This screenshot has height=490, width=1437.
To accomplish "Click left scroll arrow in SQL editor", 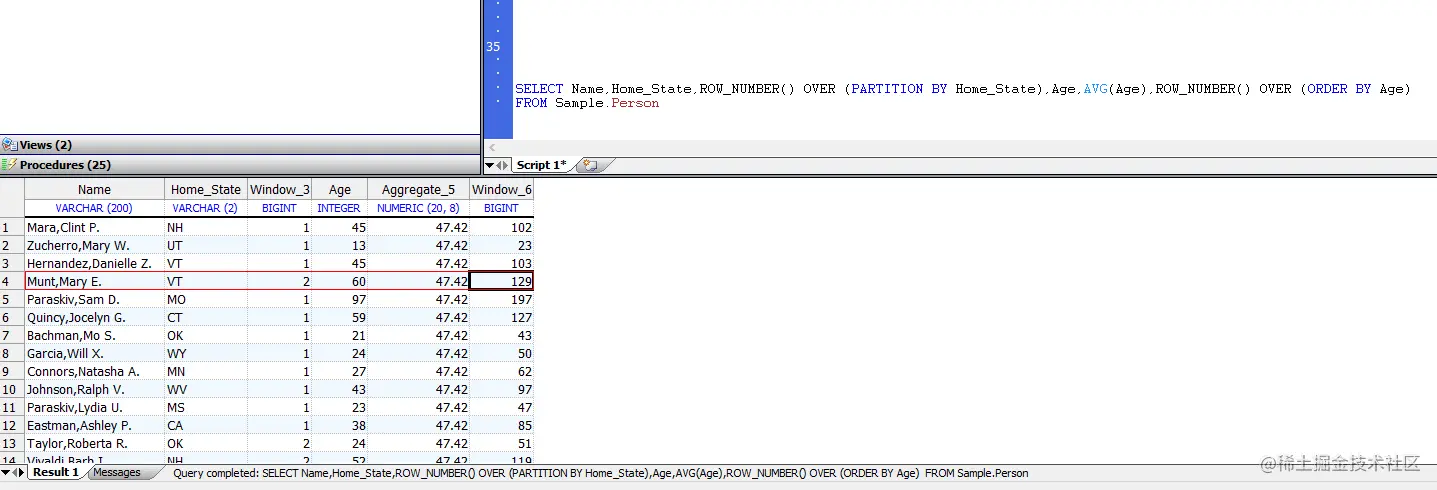I will coord(491,147).
